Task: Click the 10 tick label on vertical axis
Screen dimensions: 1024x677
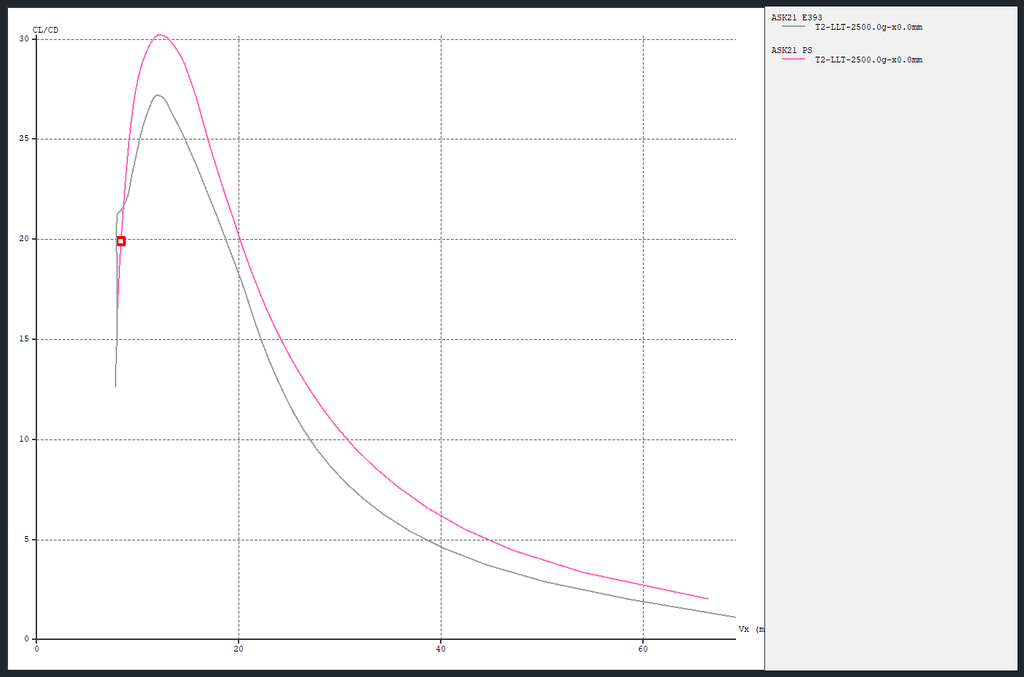Action: (x=24, y=439)
